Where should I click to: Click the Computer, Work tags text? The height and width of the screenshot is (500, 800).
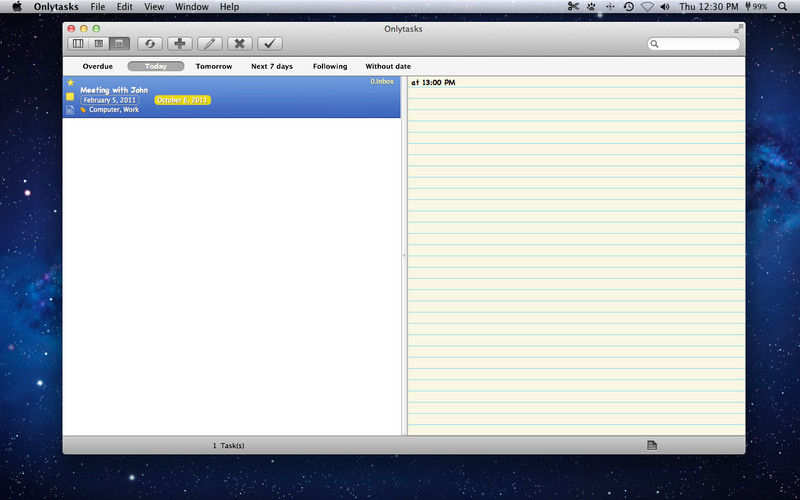(114, 110)
